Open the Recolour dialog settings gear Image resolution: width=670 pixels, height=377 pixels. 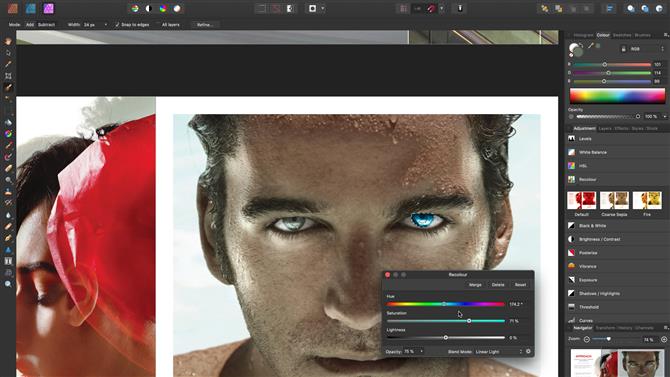528,351
